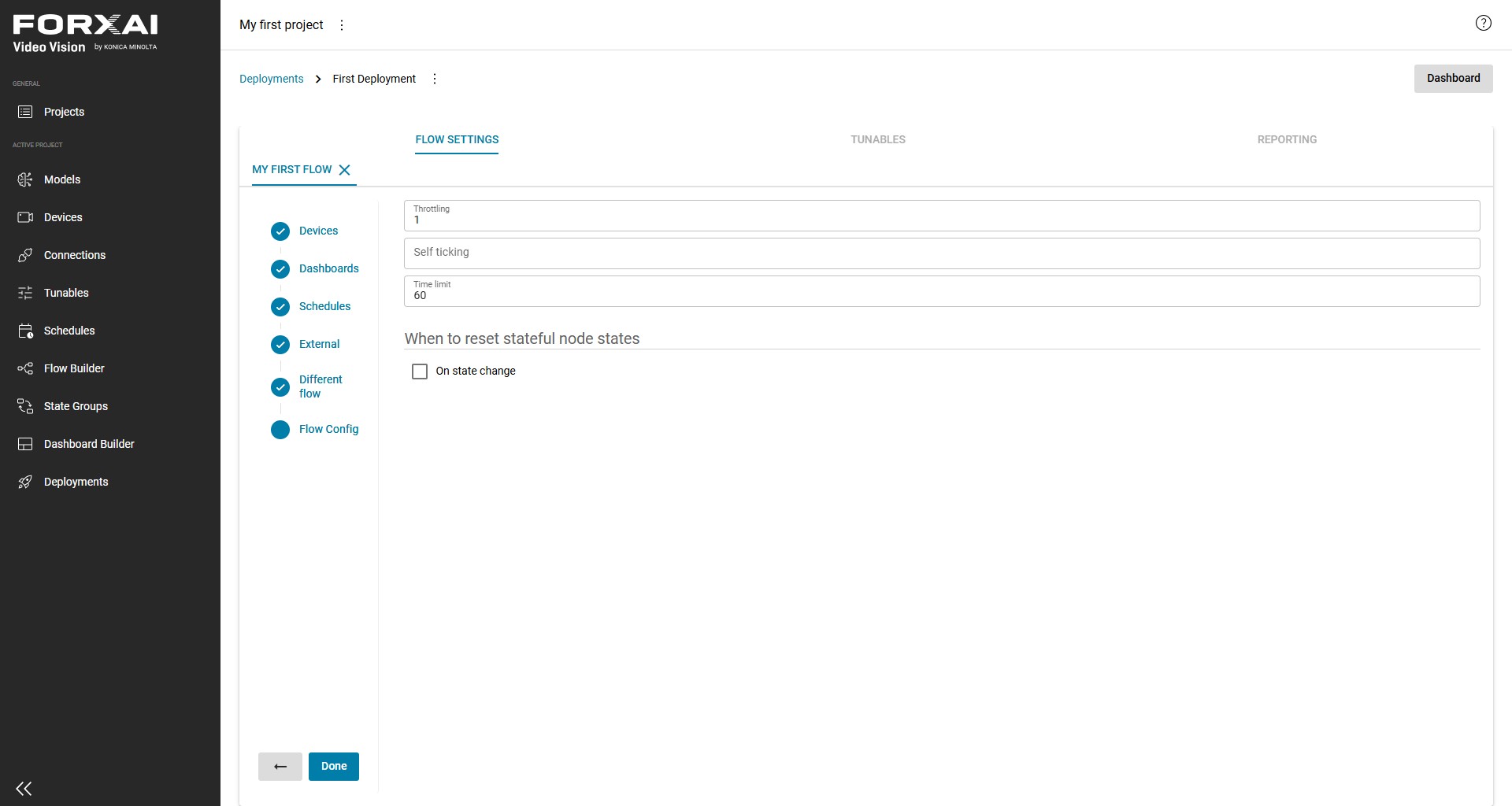Image resolution: width=1512 pixels, height=806 pixels.
Task: Open project options three-dot menu
Action: tap(342, 25)
